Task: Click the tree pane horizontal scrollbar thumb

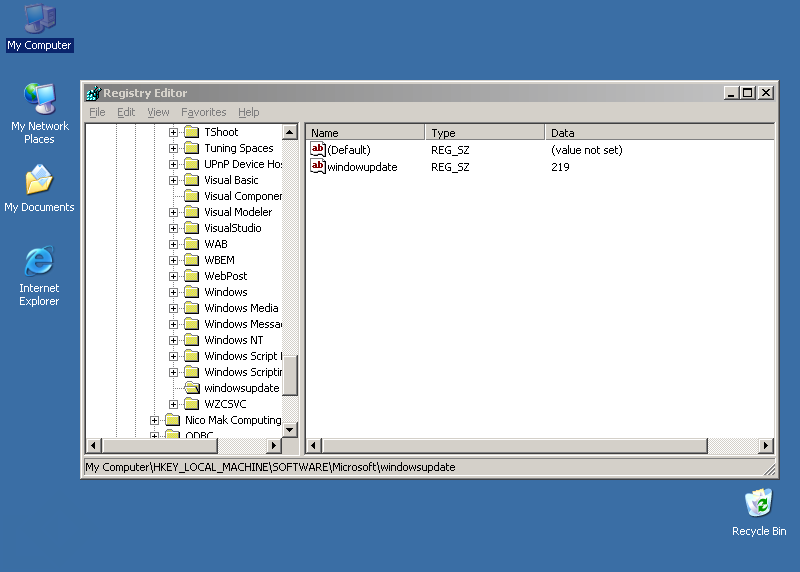Action: [160, 445]
